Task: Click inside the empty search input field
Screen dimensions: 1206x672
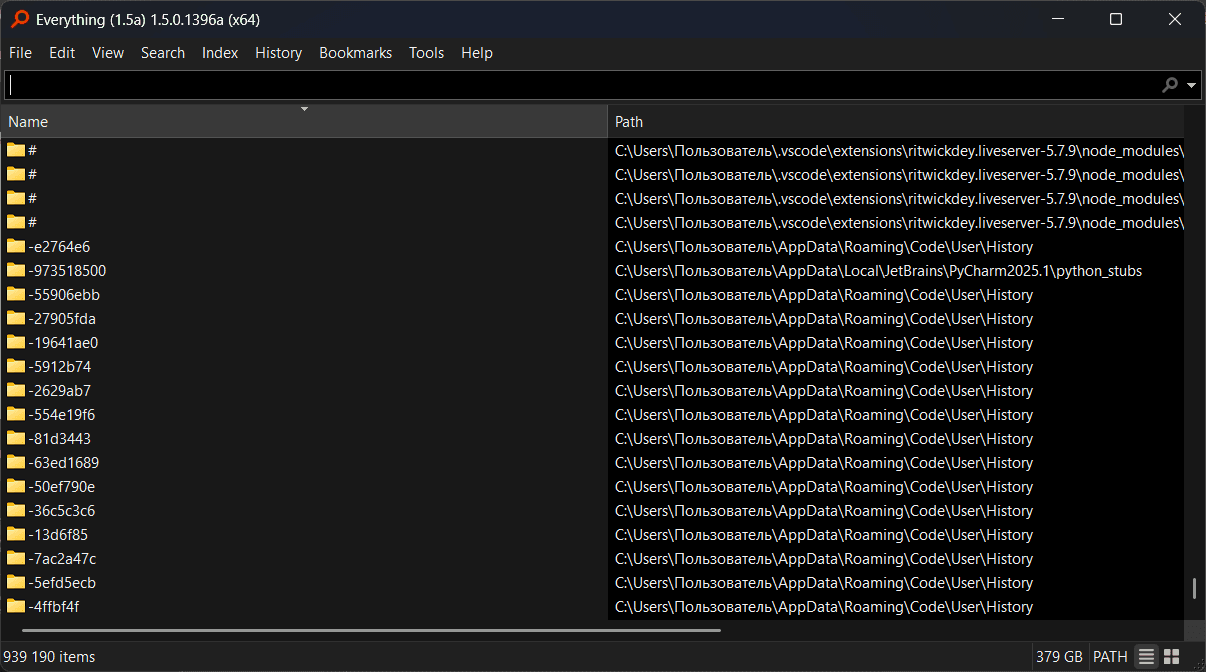Action: pyautogui.click(x=580, y=86)
